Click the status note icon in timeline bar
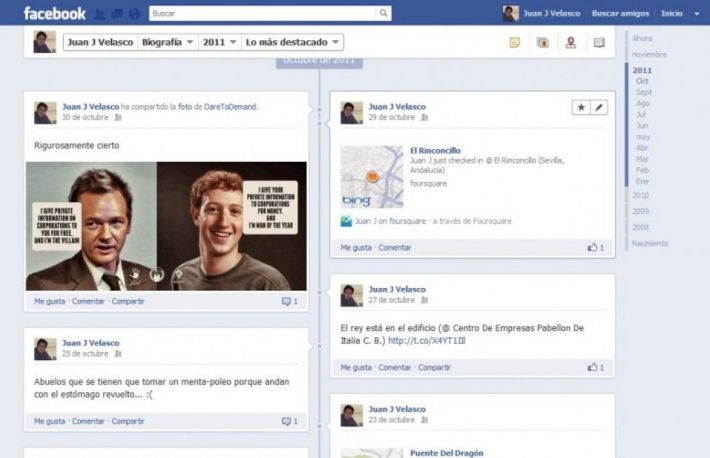Image resolution: width=710 pixels, height=458 pixels. [514, 43]
